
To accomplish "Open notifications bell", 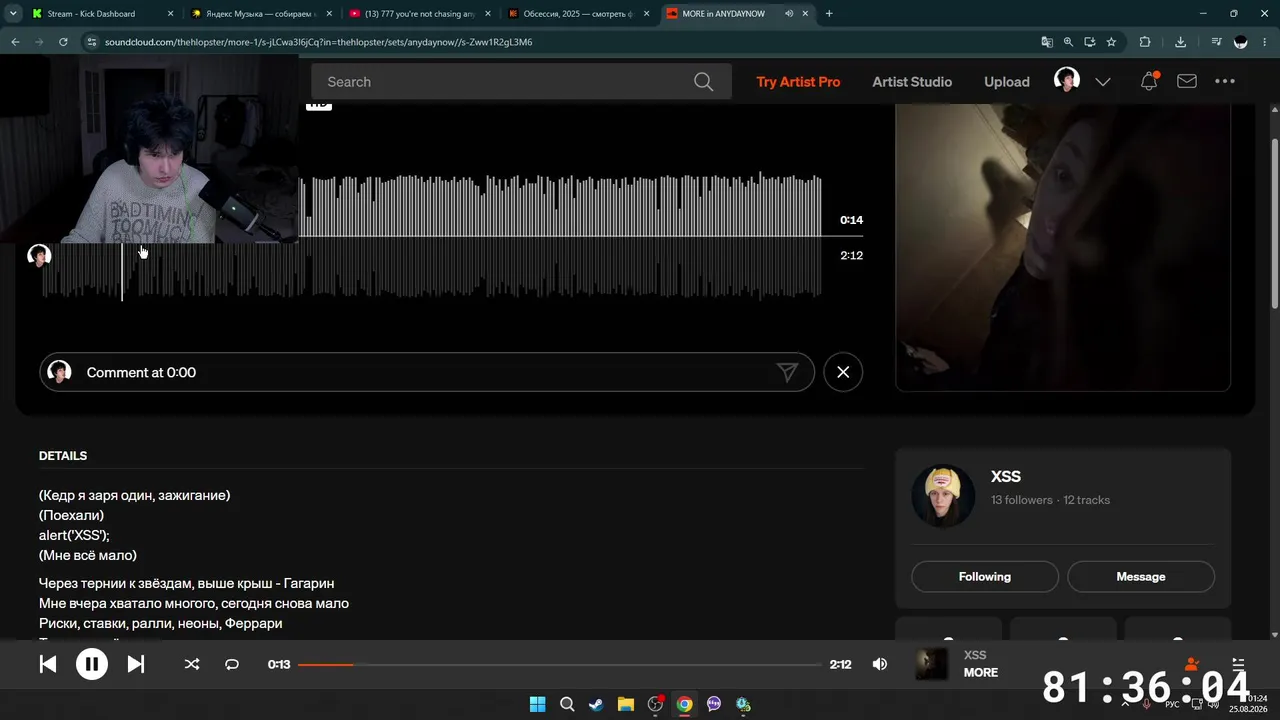I will [1149, 82].
